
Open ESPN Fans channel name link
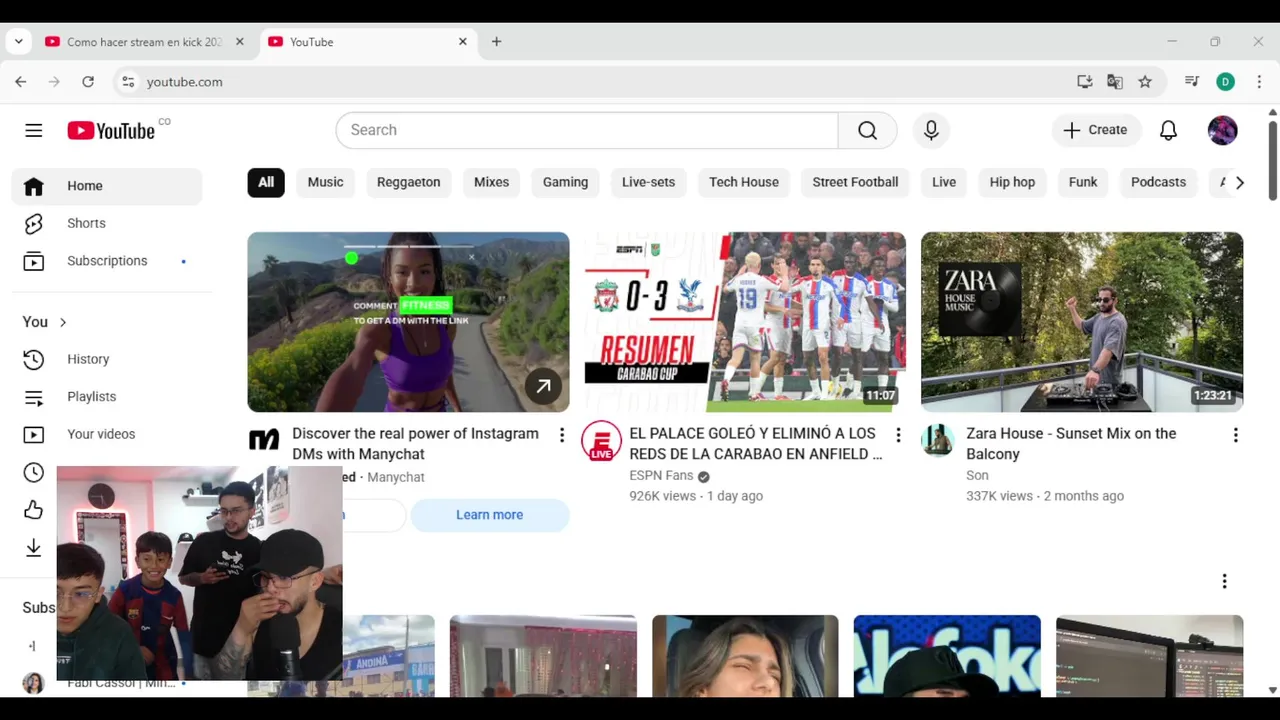pyautogui.click(x=661, y=476)
